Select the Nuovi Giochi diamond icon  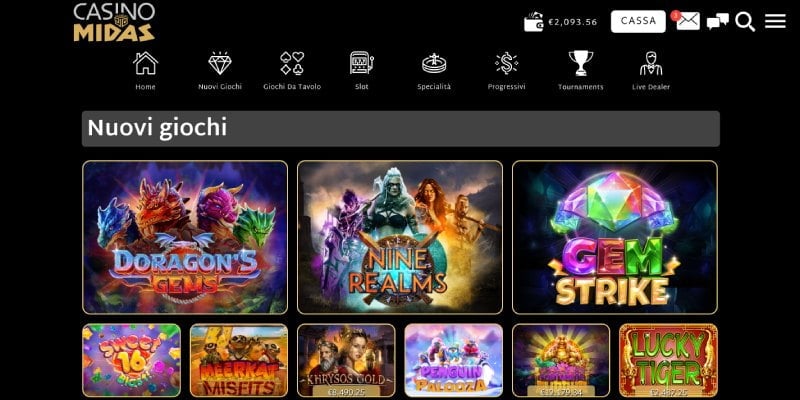220,63
